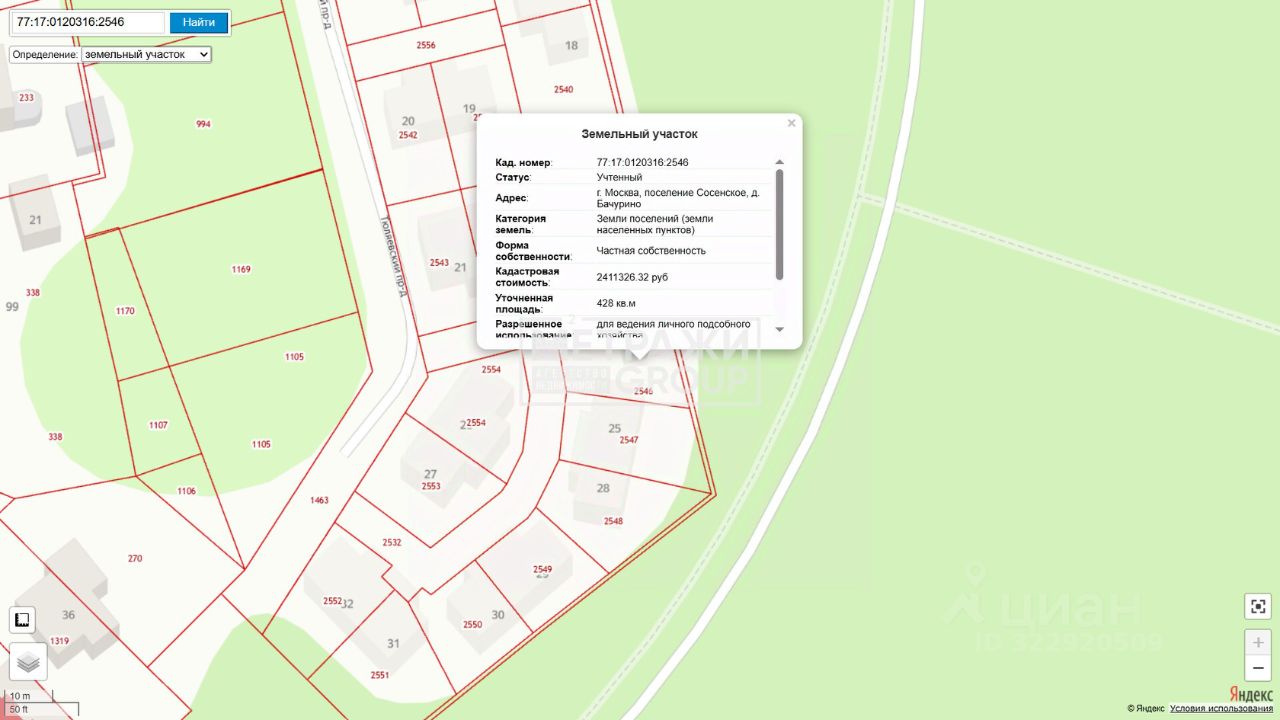
Task: Click the Уточненная площадь label
Action: click(x=525, y=303)
